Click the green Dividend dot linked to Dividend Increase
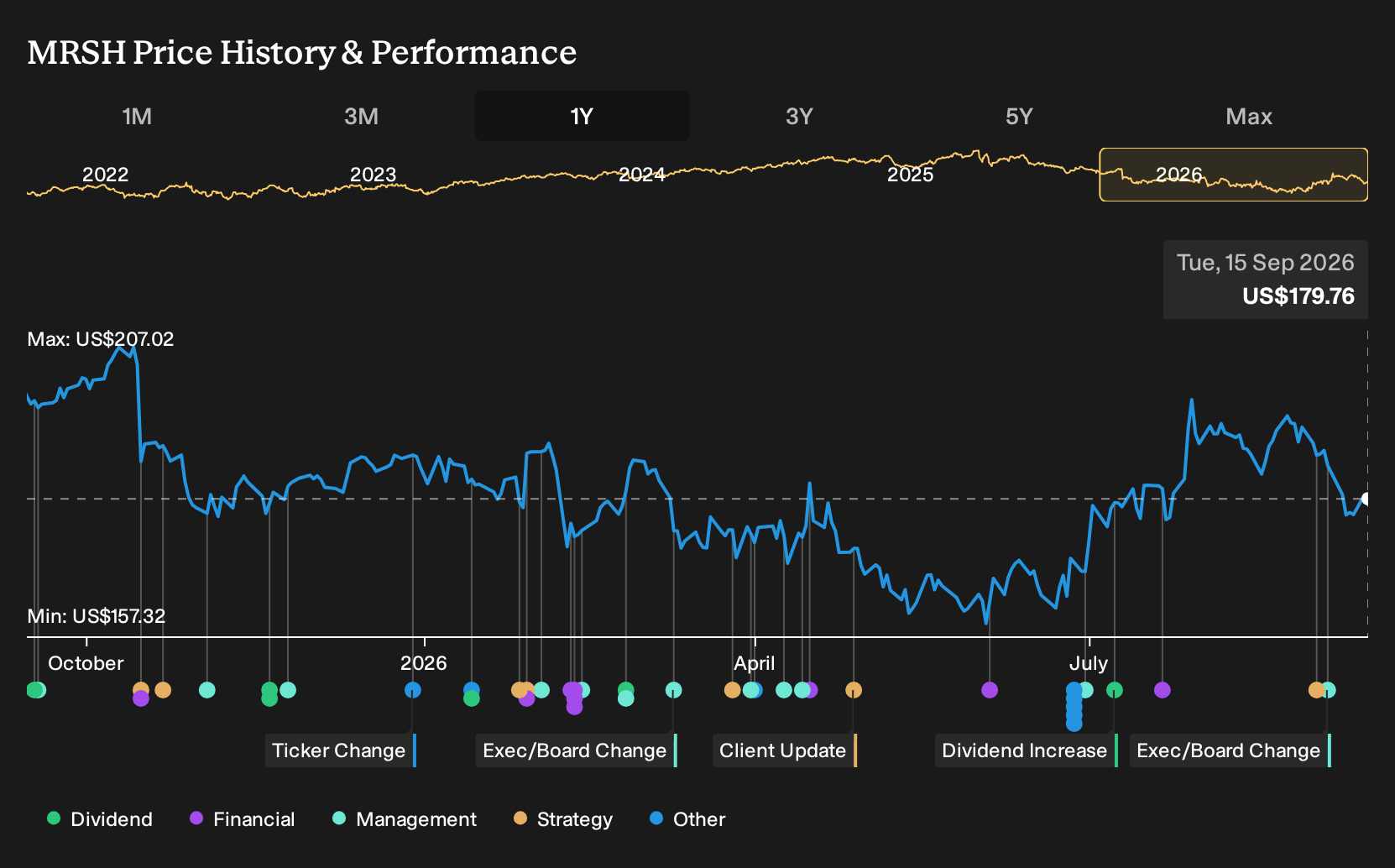 pos(1115,690)
